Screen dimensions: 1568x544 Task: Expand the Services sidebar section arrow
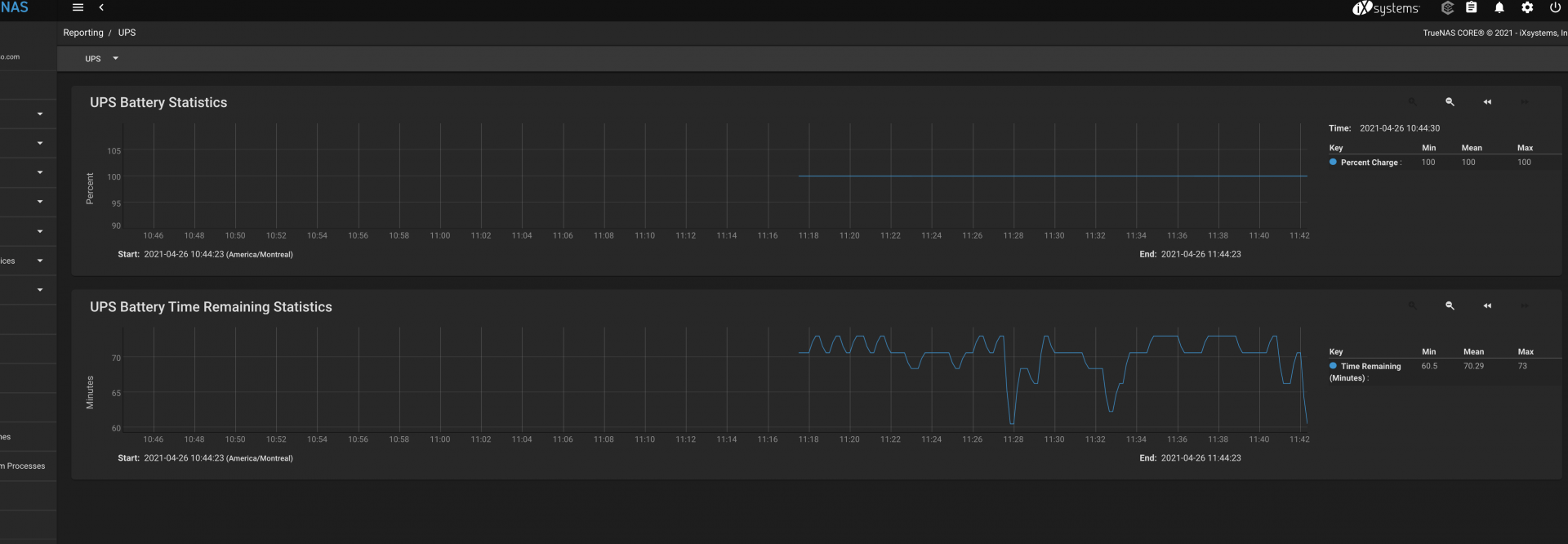(x=40, y=261)
